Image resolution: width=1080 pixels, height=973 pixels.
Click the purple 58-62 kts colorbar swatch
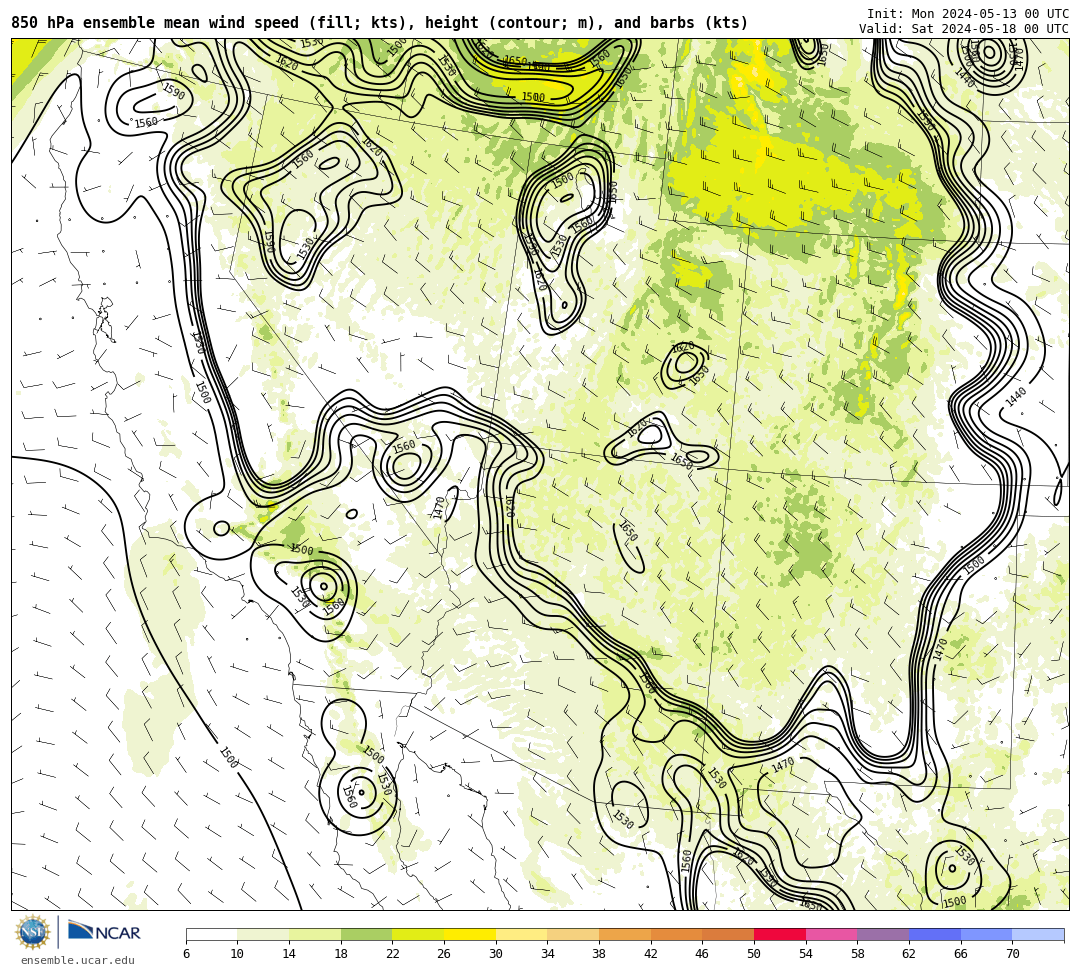(x=883, y=934)
